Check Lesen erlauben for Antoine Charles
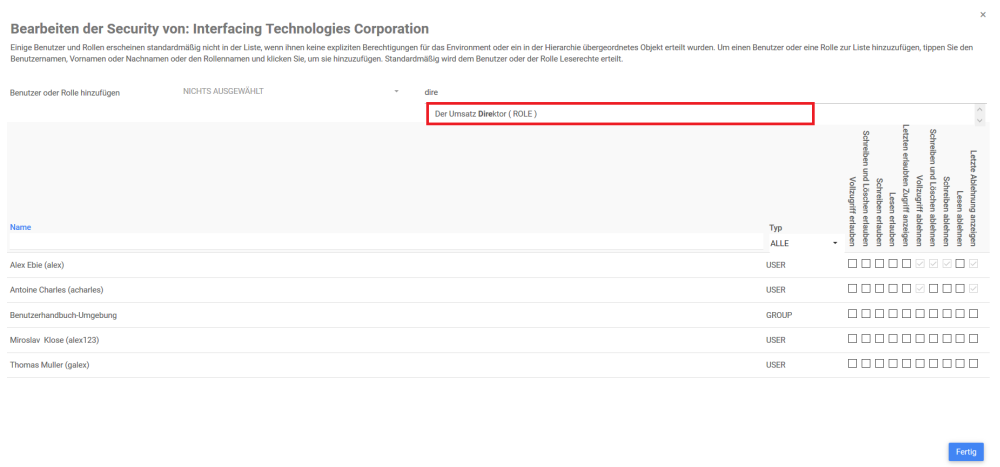1000x467 pixels. (893, 289)
